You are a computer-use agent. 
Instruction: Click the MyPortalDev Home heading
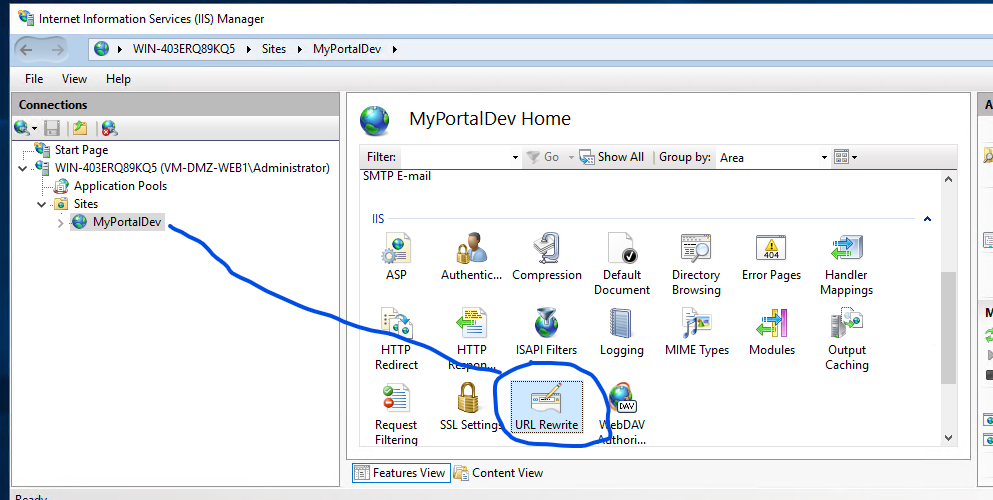(x=490, y=119)
